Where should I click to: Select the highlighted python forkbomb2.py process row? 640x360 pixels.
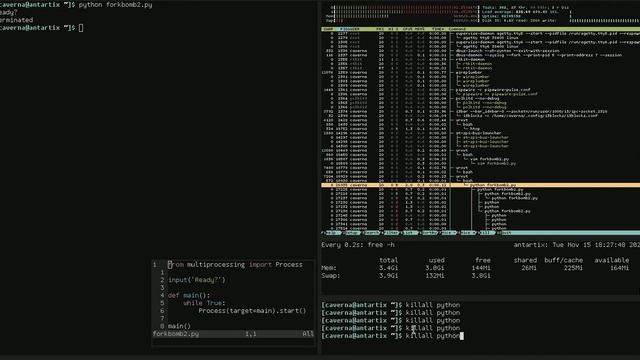pos(480,185)
